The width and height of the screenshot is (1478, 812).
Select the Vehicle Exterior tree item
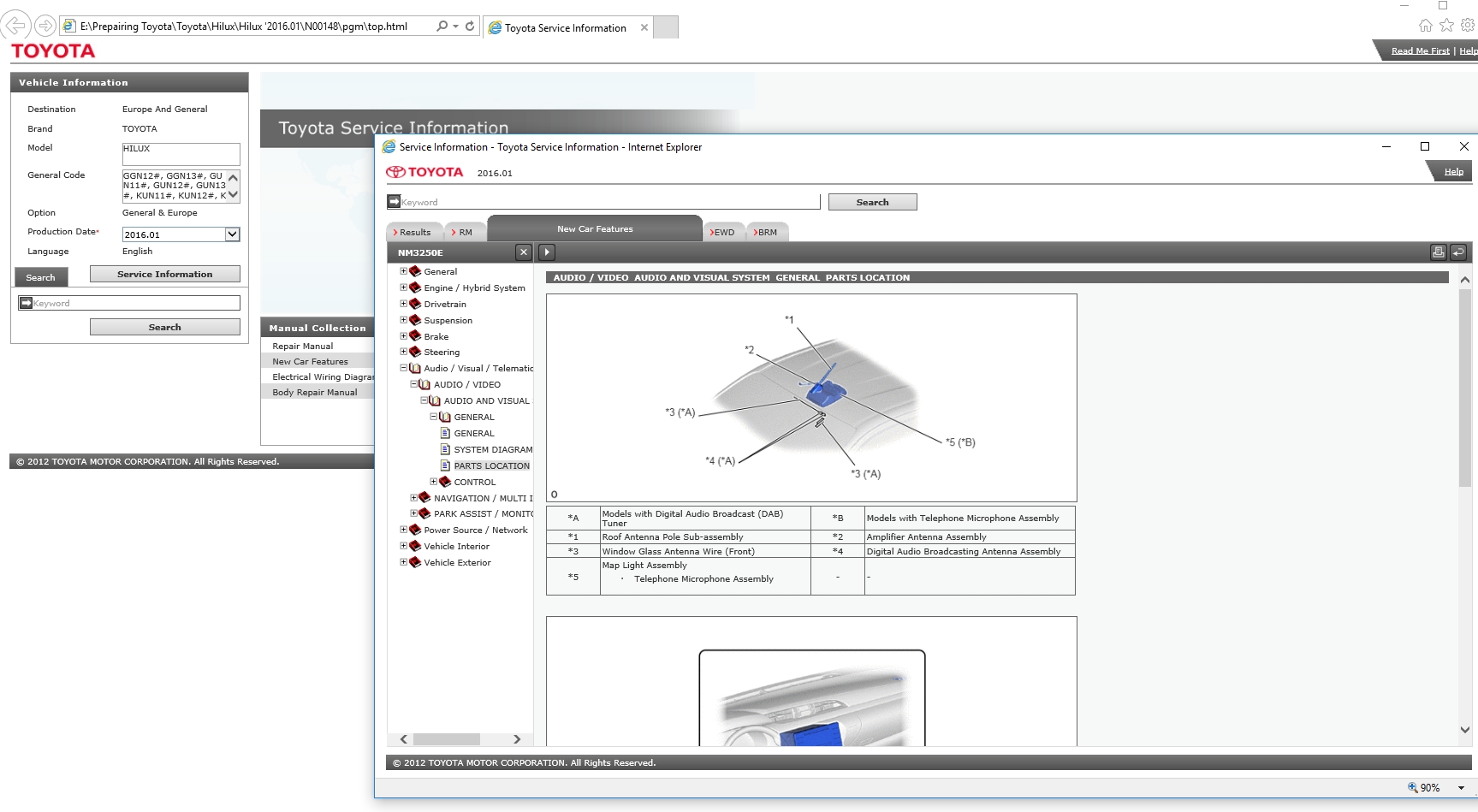click(457, 562)
